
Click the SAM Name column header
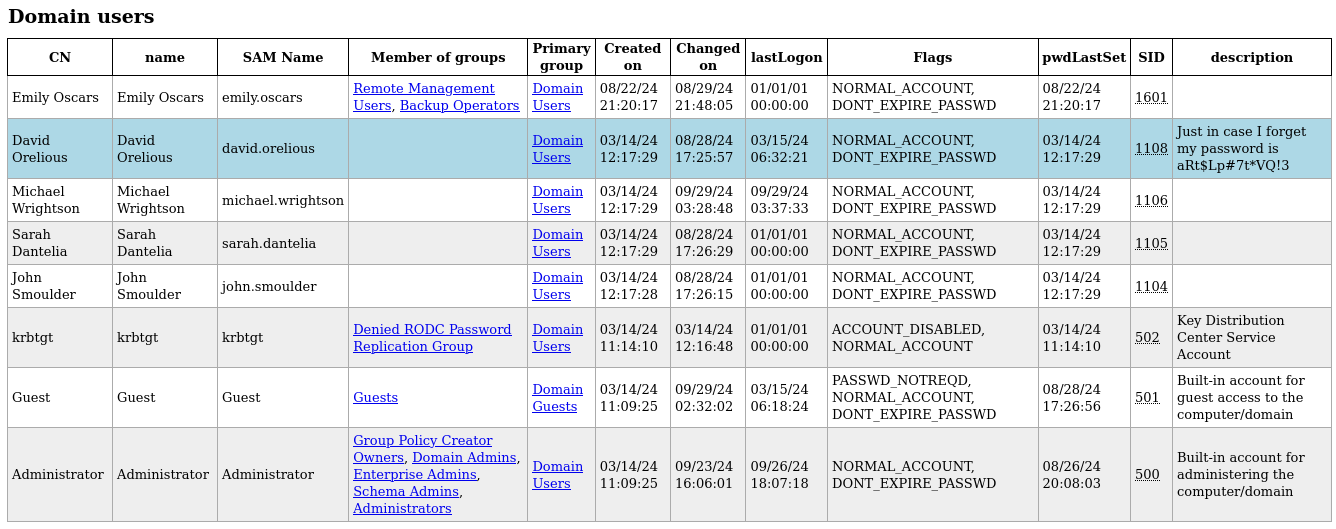pyautogui.click(x=283, y=57)
